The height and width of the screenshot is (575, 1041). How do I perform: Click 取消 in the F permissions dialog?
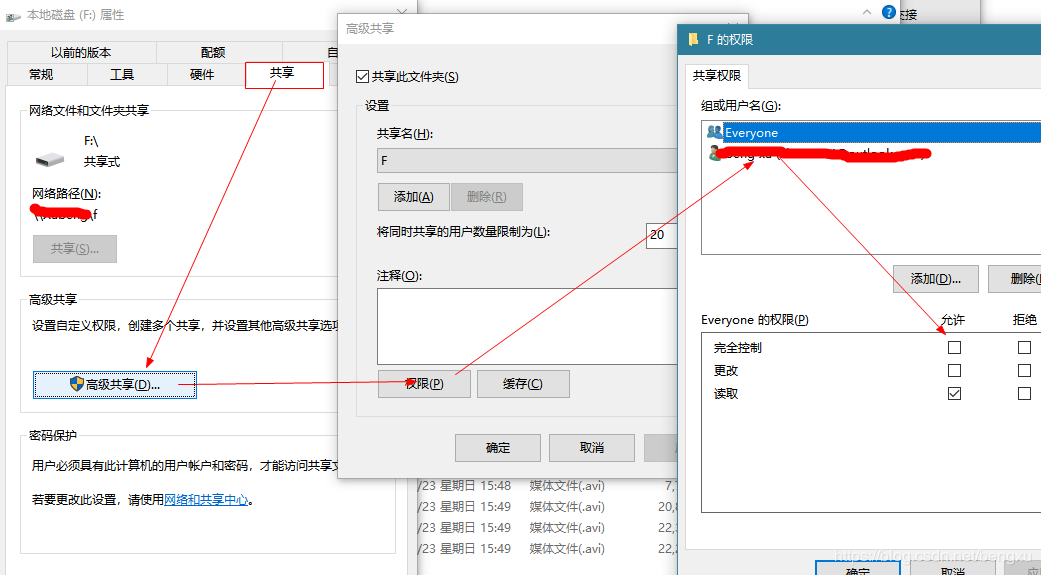(952, 570)
